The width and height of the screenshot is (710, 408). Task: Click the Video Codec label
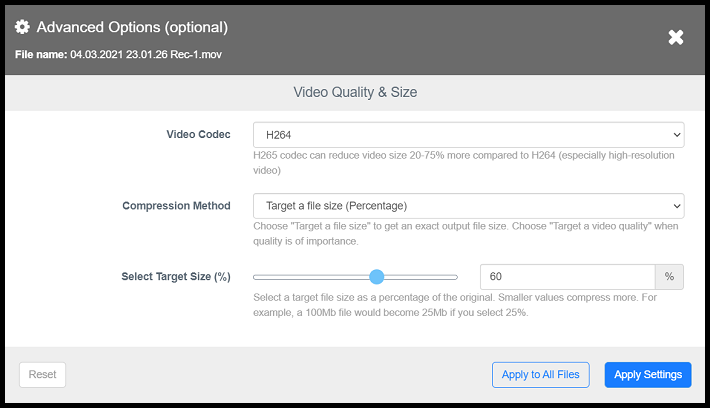[x=198, y=135]
